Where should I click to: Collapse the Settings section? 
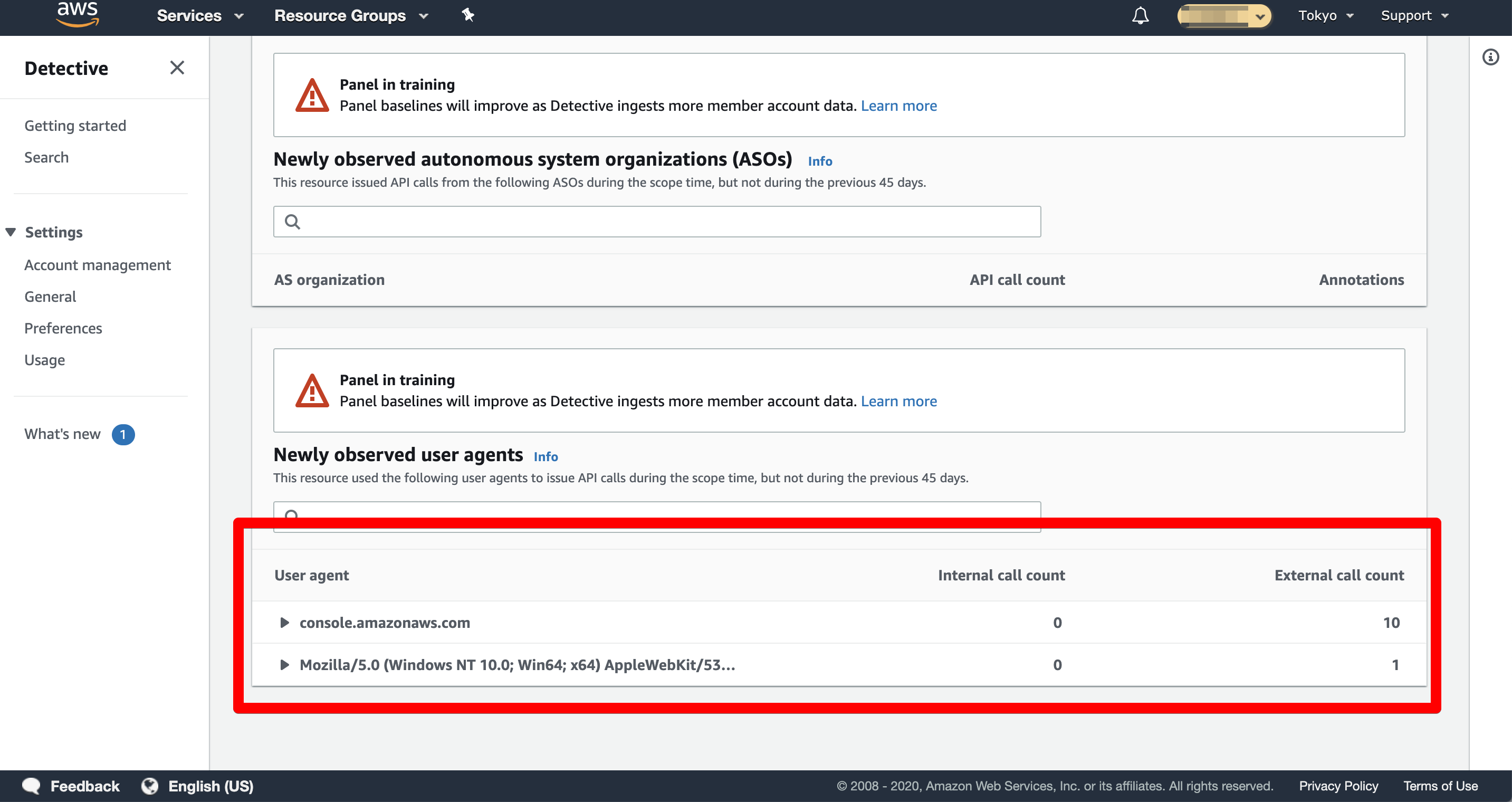pos(11,232)
